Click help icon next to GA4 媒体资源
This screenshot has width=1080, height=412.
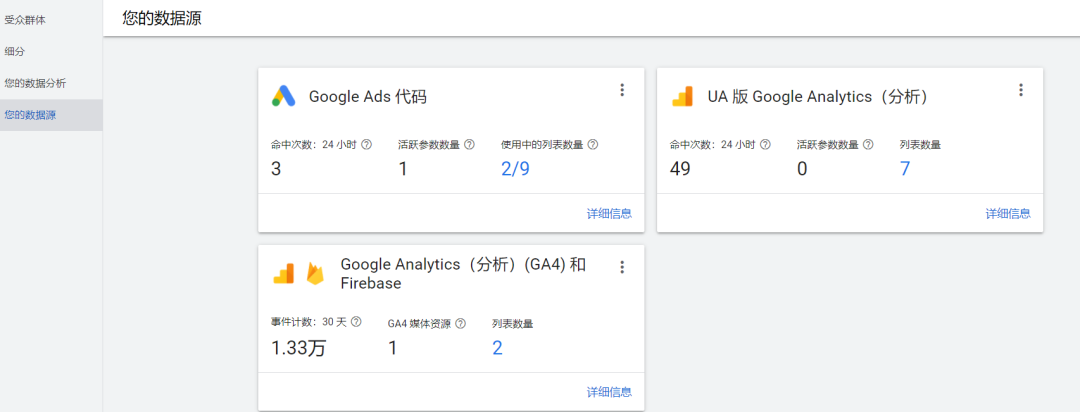point(460,324)
